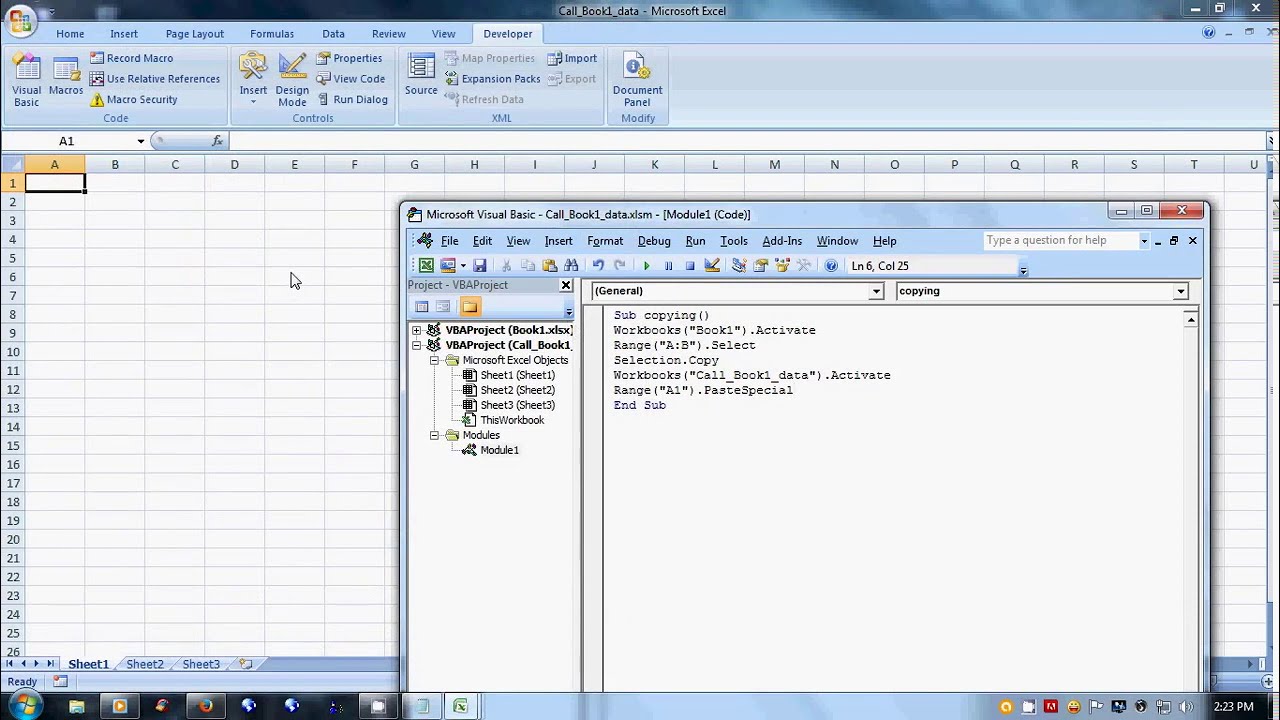Toggle Folders icon in Project pane

[470, 307]
